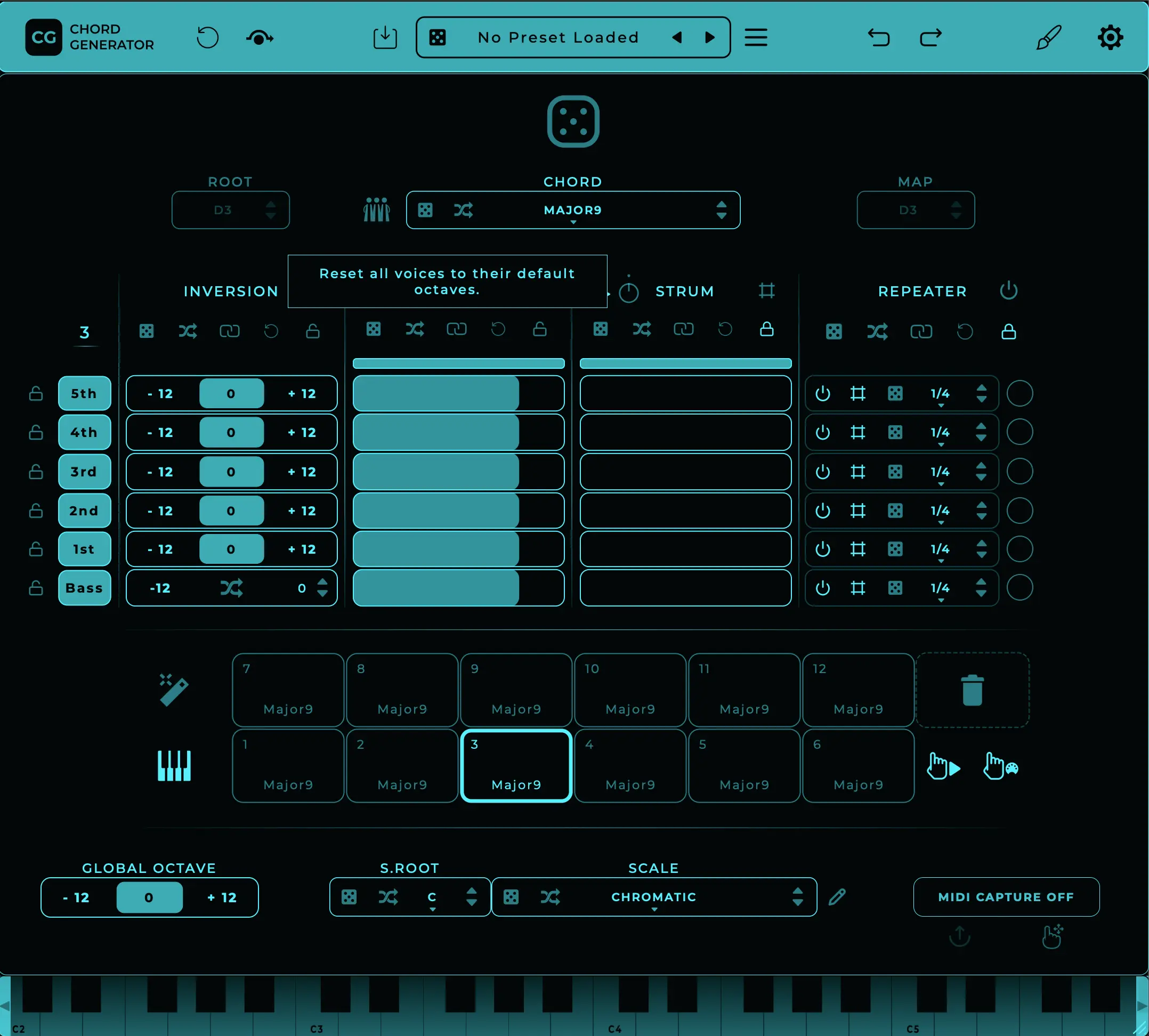The image size is (1149, 1036).
Task: Click the MIDI CAPTURE OFF button
Action: click(x=1006, y=897)
